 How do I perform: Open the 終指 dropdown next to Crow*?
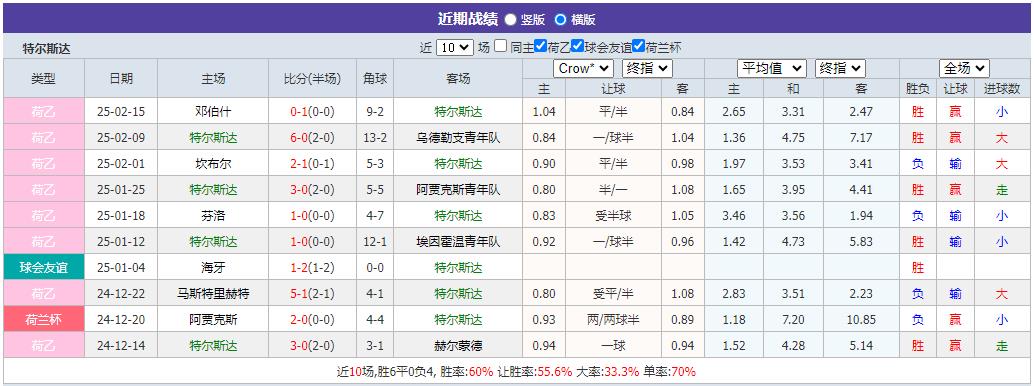(647, 69)
